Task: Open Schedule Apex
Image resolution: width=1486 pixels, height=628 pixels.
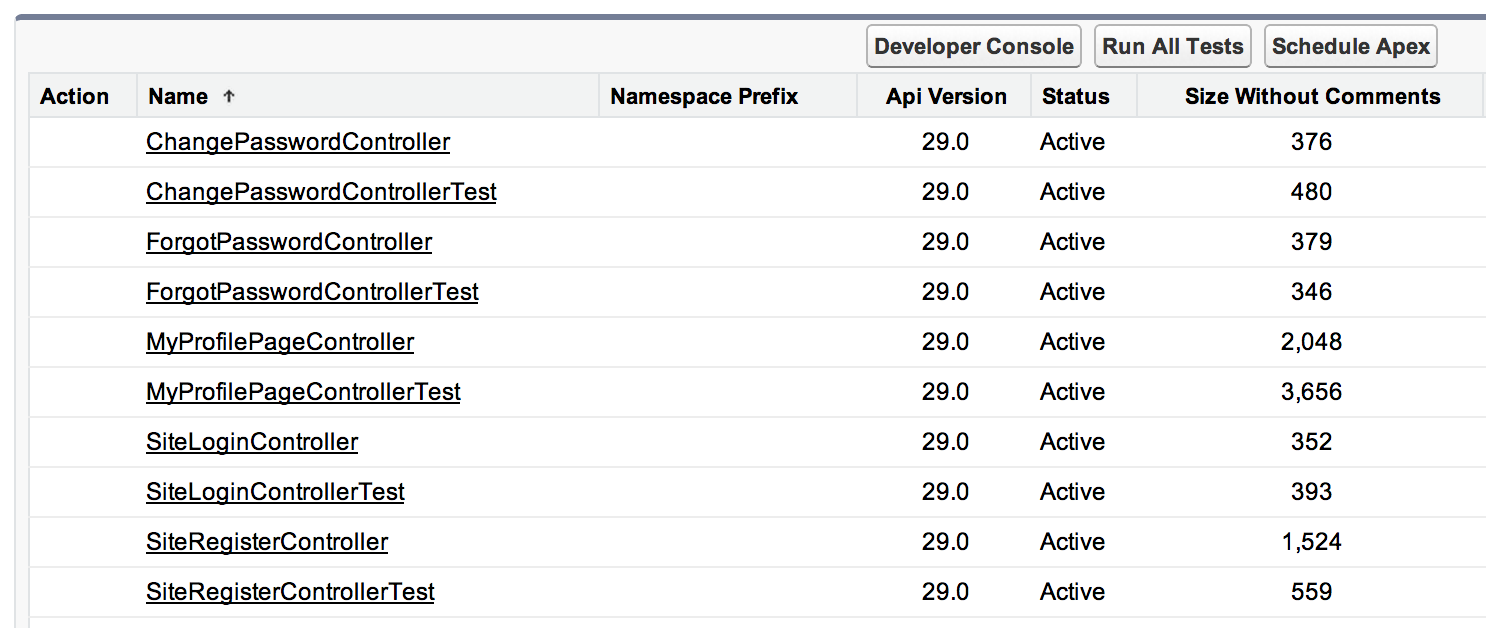Action: pos(1350,46)
